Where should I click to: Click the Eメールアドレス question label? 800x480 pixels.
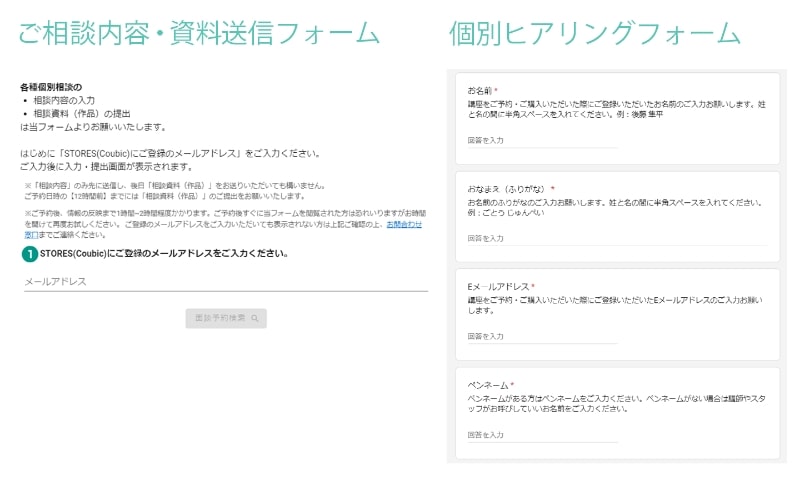[x=498, y=287]
